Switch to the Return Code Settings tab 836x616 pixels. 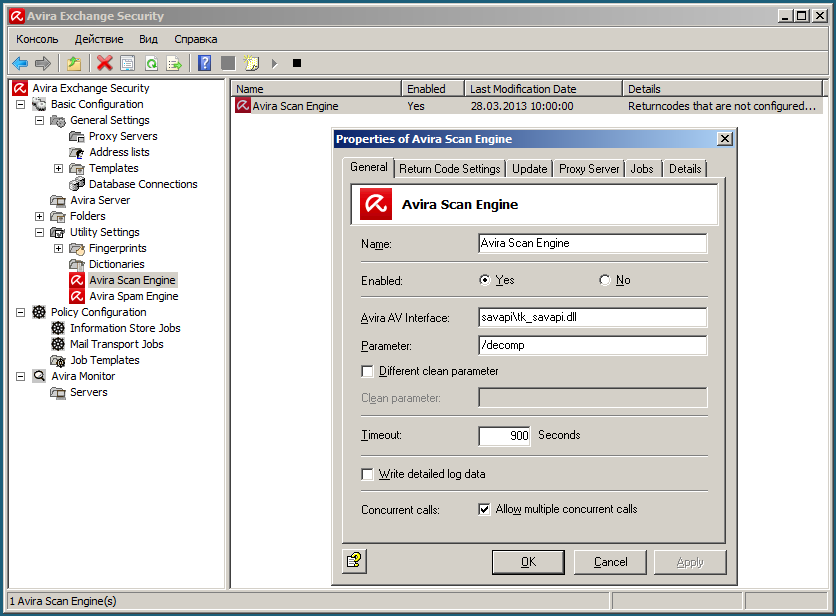point(449,169)
